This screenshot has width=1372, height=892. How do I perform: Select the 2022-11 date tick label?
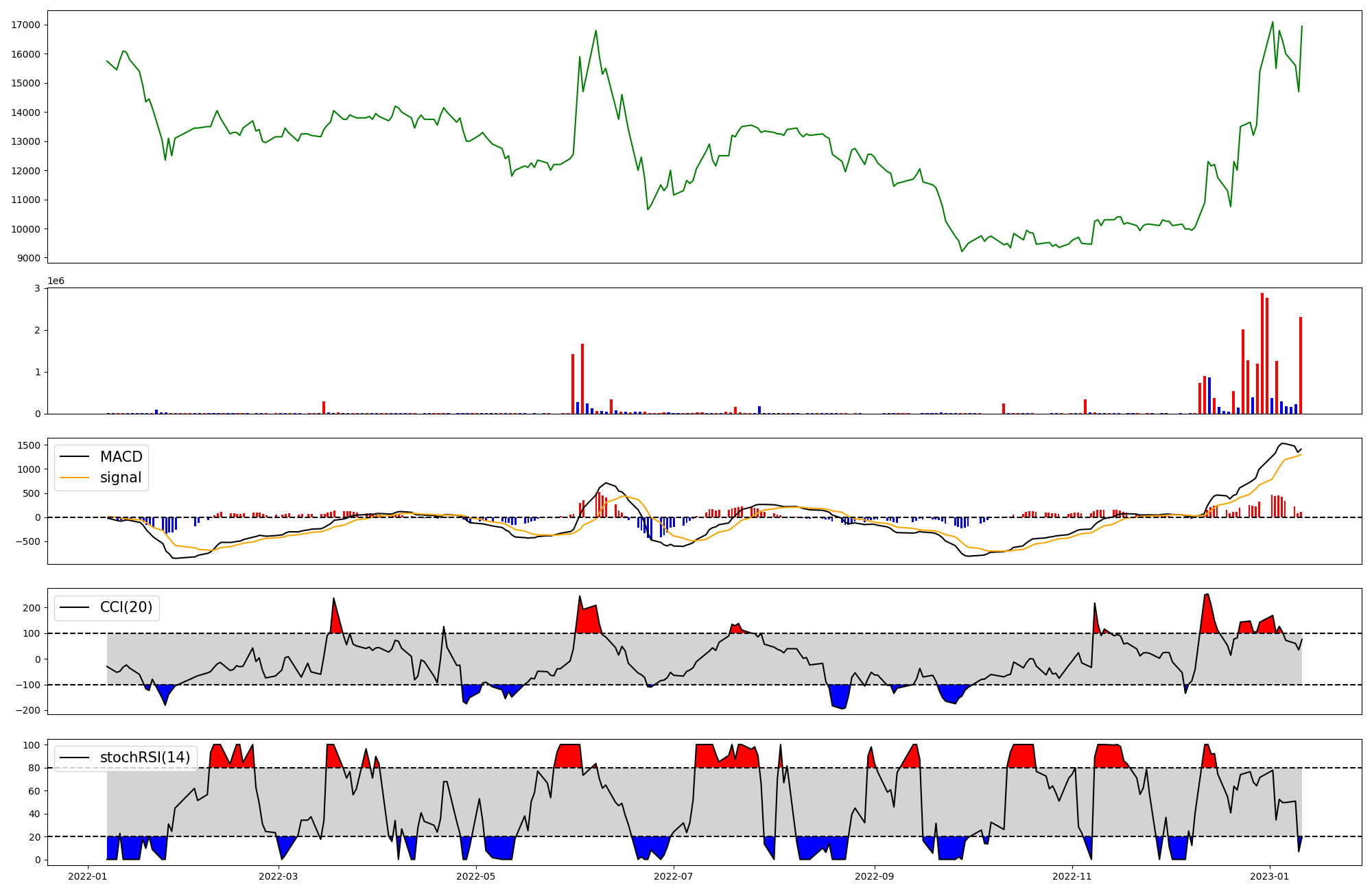tap(1072, 876)
